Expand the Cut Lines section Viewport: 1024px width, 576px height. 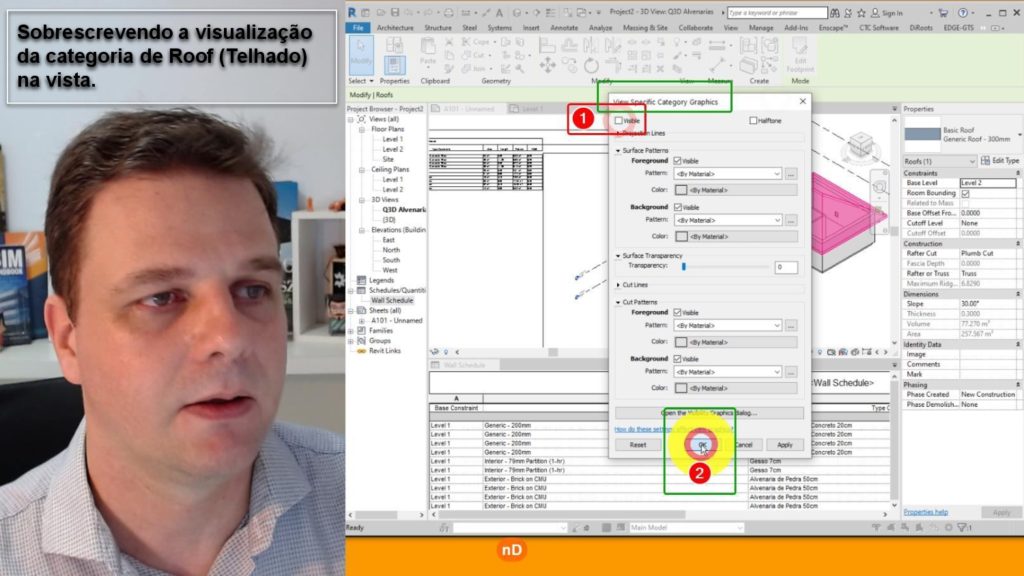point(618,285)
